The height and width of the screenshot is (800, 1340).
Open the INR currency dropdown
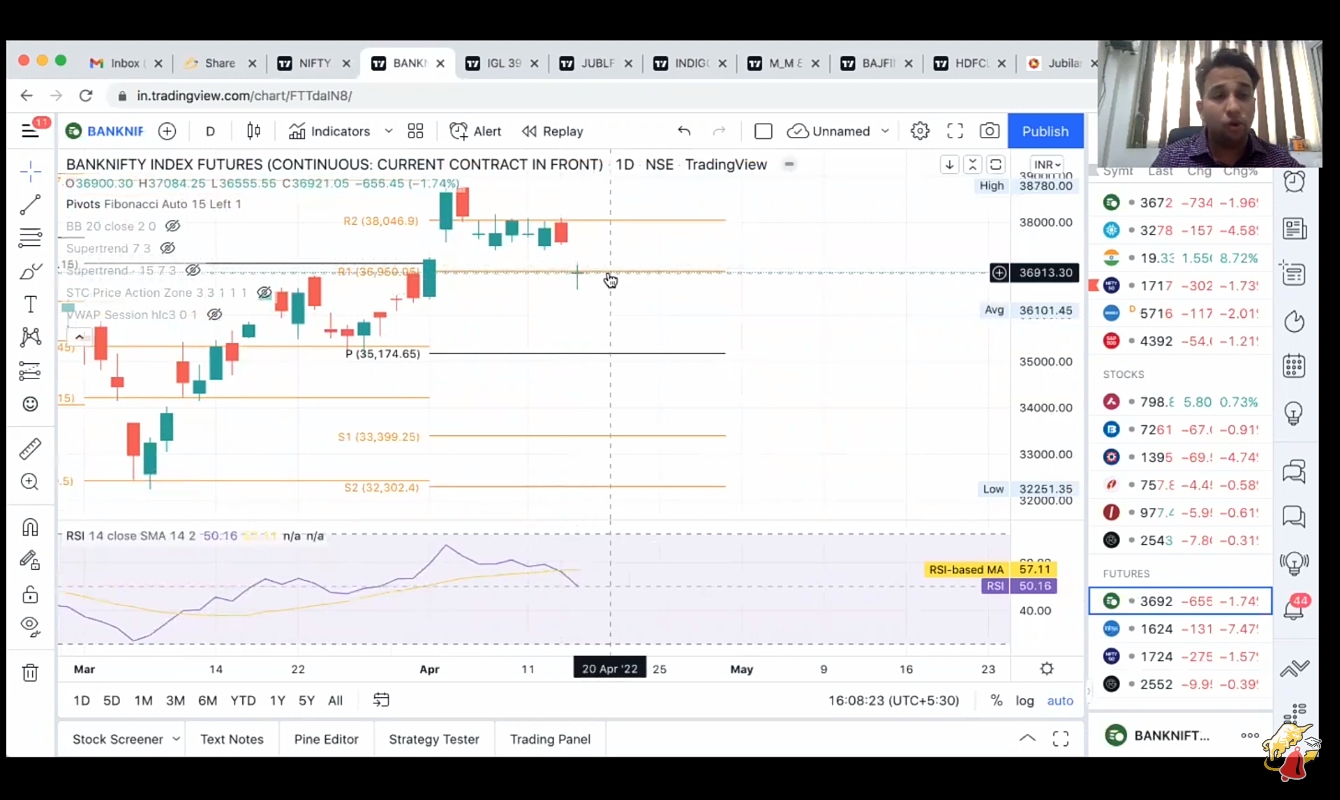[x=1047, y=165]
